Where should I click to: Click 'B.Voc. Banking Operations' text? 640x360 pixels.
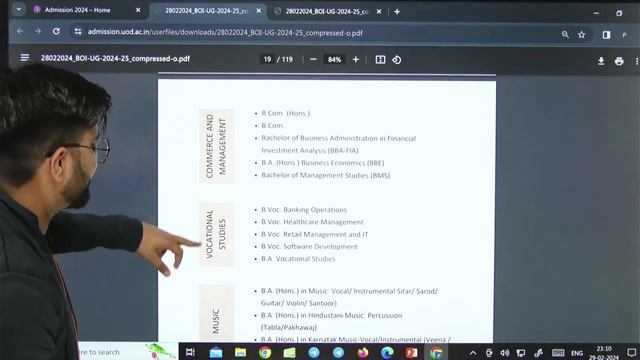pos(304,210)
